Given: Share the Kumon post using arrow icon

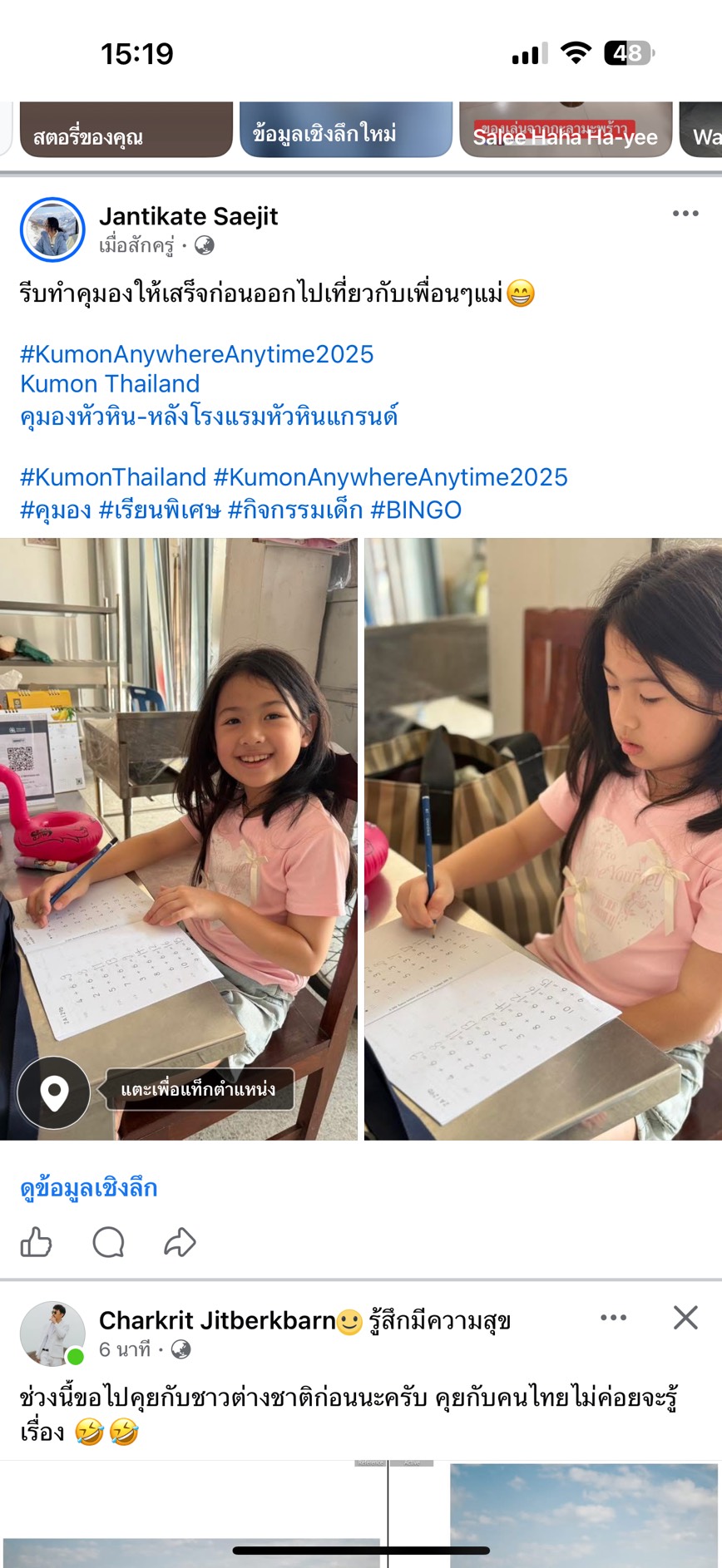Looking at the screenshot, I should [x=180, y=1242].
